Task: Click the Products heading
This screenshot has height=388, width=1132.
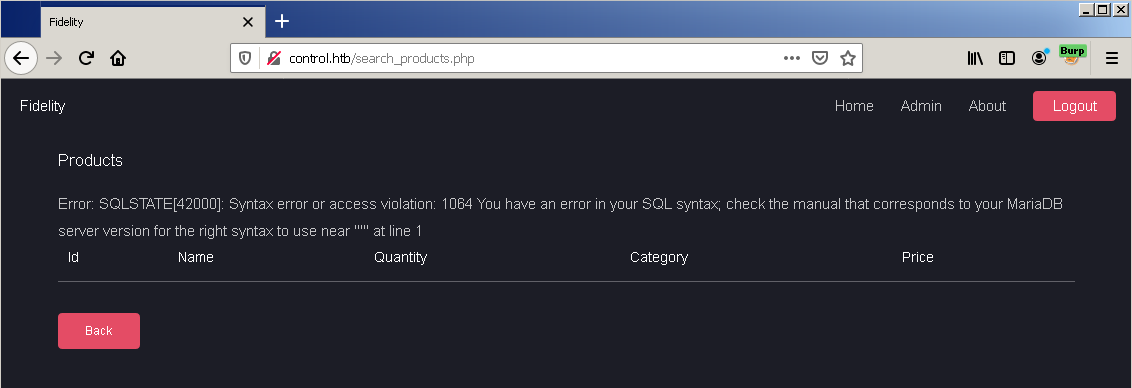Action: pos(90,160)
